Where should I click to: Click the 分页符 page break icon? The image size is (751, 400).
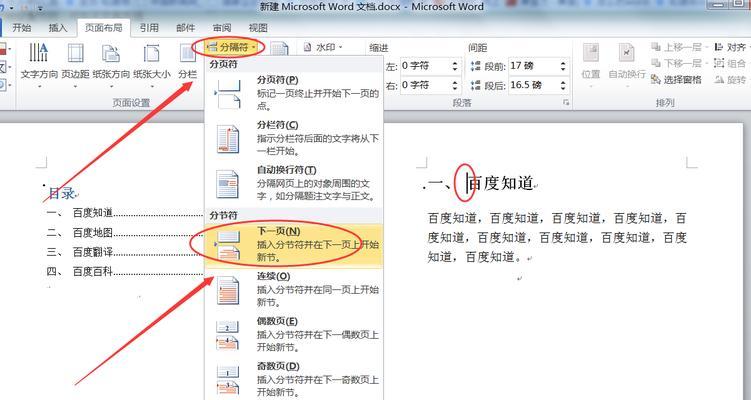228,94
